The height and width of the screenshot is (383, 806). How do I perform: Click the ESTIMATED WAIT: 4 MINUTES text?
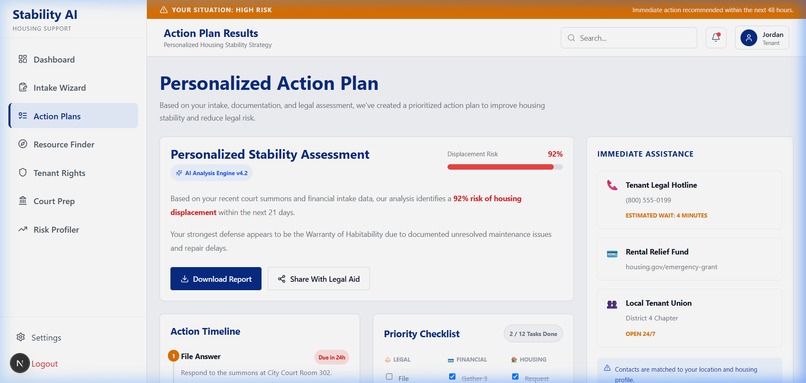[666, 215]
